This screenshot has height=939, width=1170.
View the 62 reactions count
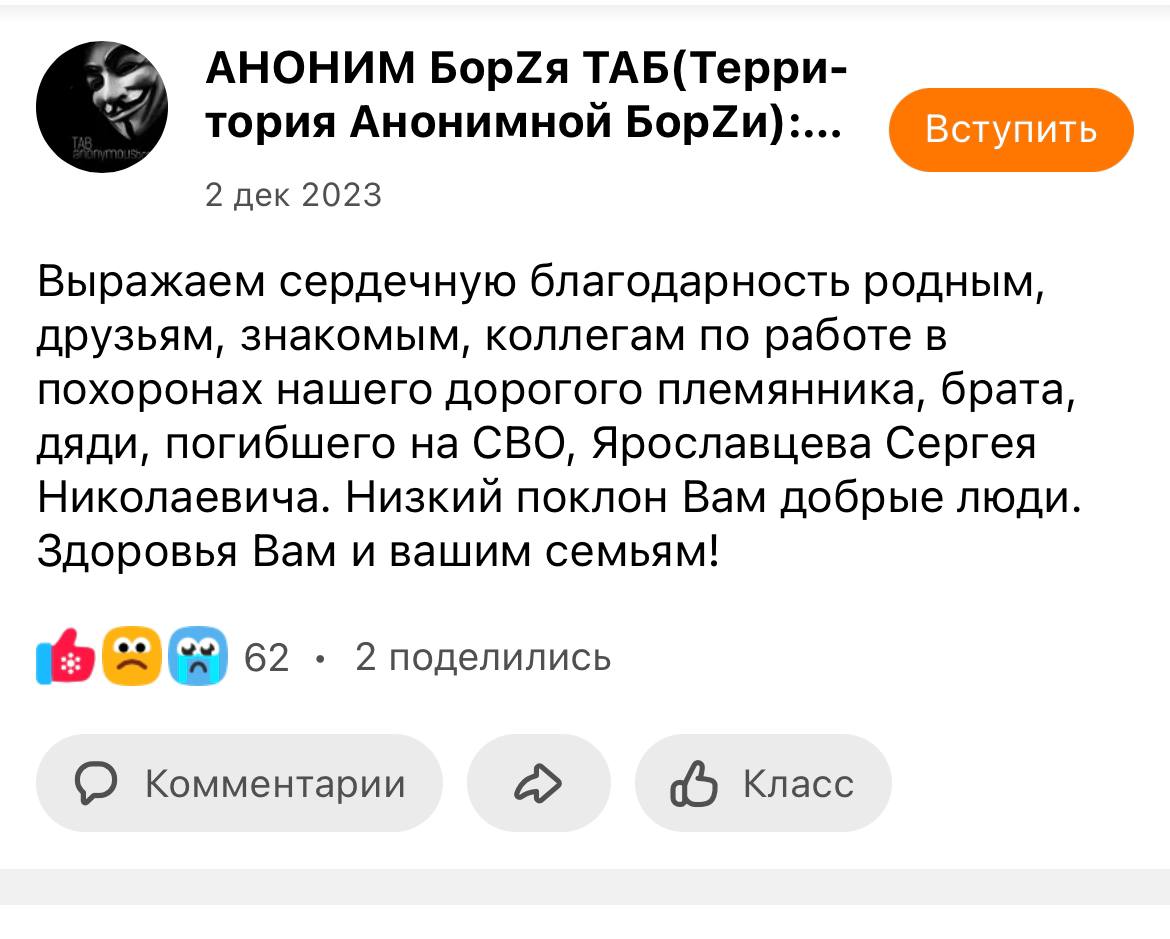267,658
